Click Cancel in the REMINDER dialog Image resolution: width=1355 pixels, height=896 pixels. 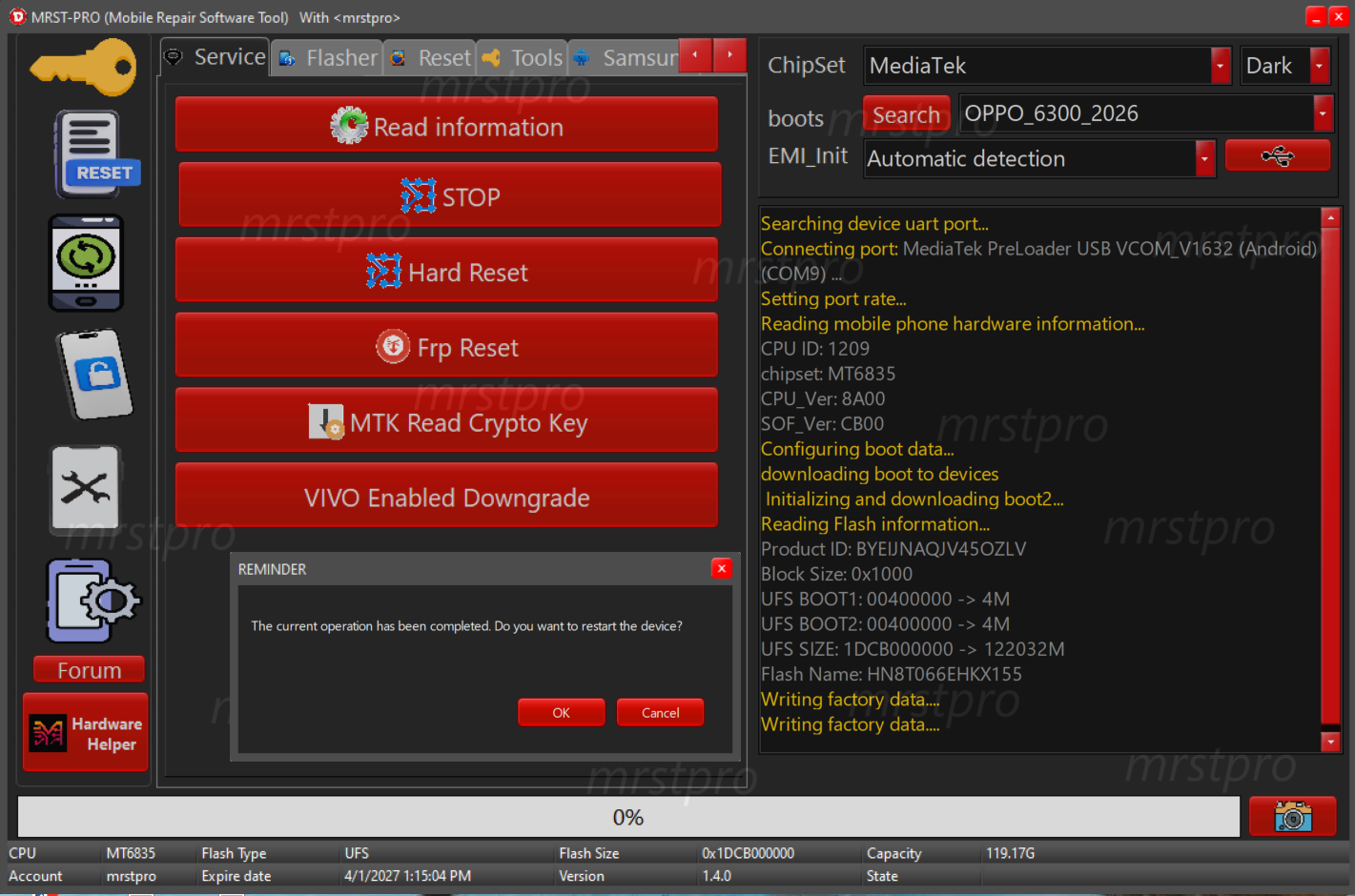(x=660, y=712)
